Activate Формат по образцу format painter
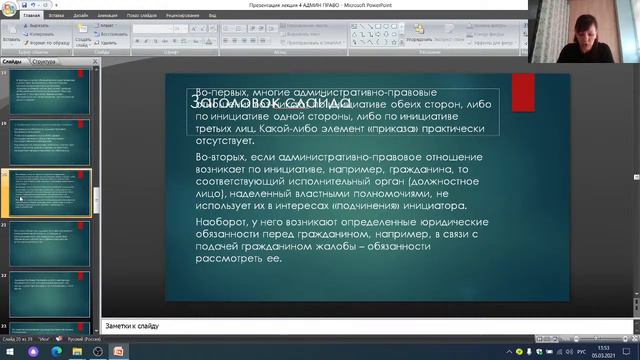This screenshot has height=360, width=640. tap(47, 42)
